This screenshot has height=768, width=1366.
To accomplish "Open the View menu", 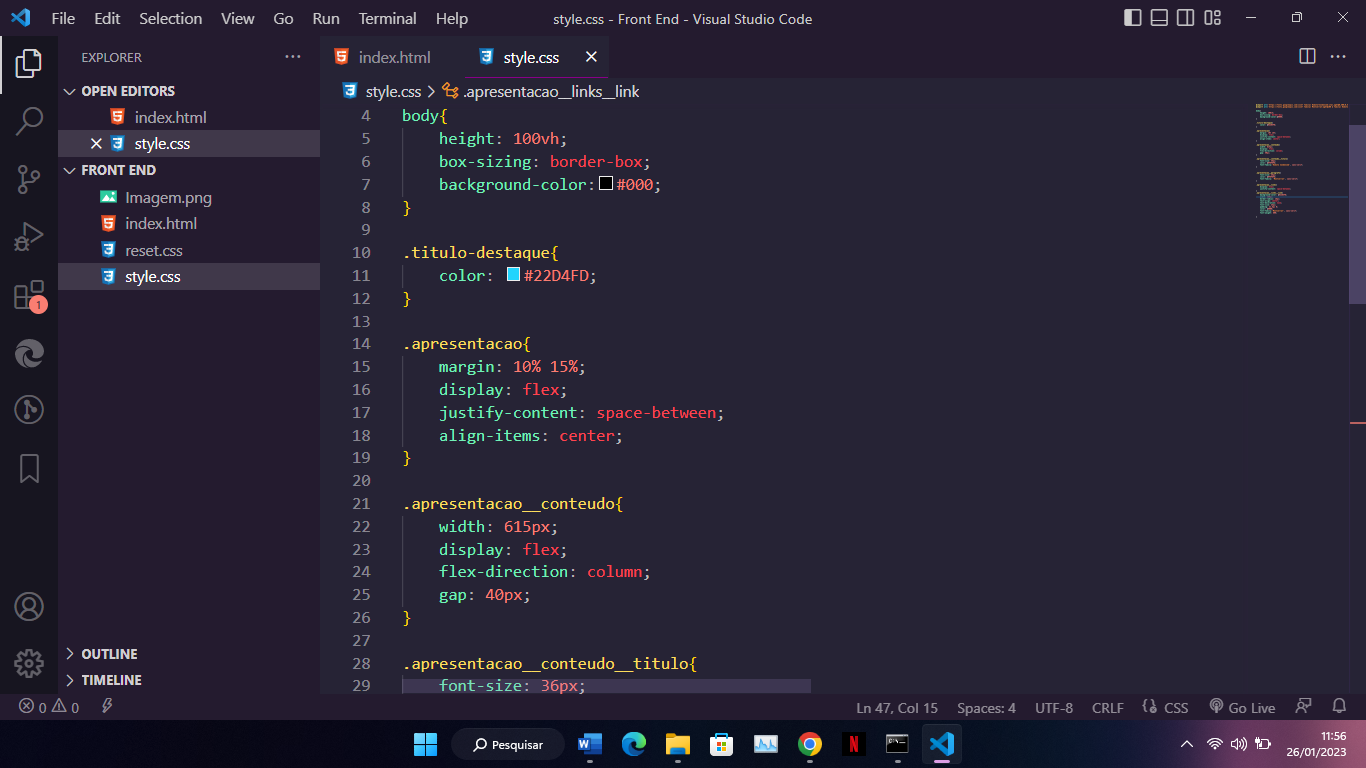I will 238,18.
